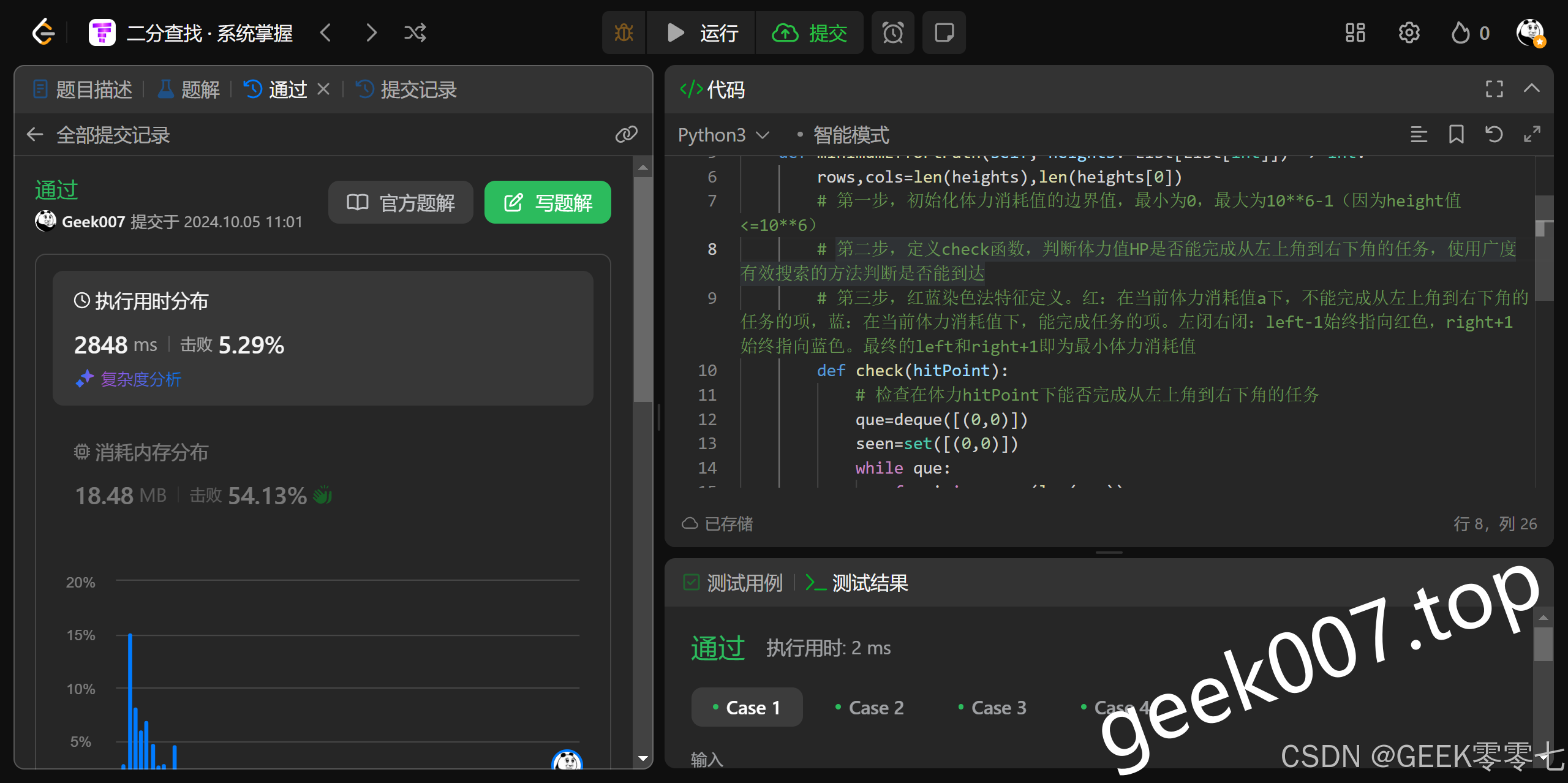The height and width of the screenshot is (783, 1568).
Task: Click the shuffle random problem icon
Action: 415,32
